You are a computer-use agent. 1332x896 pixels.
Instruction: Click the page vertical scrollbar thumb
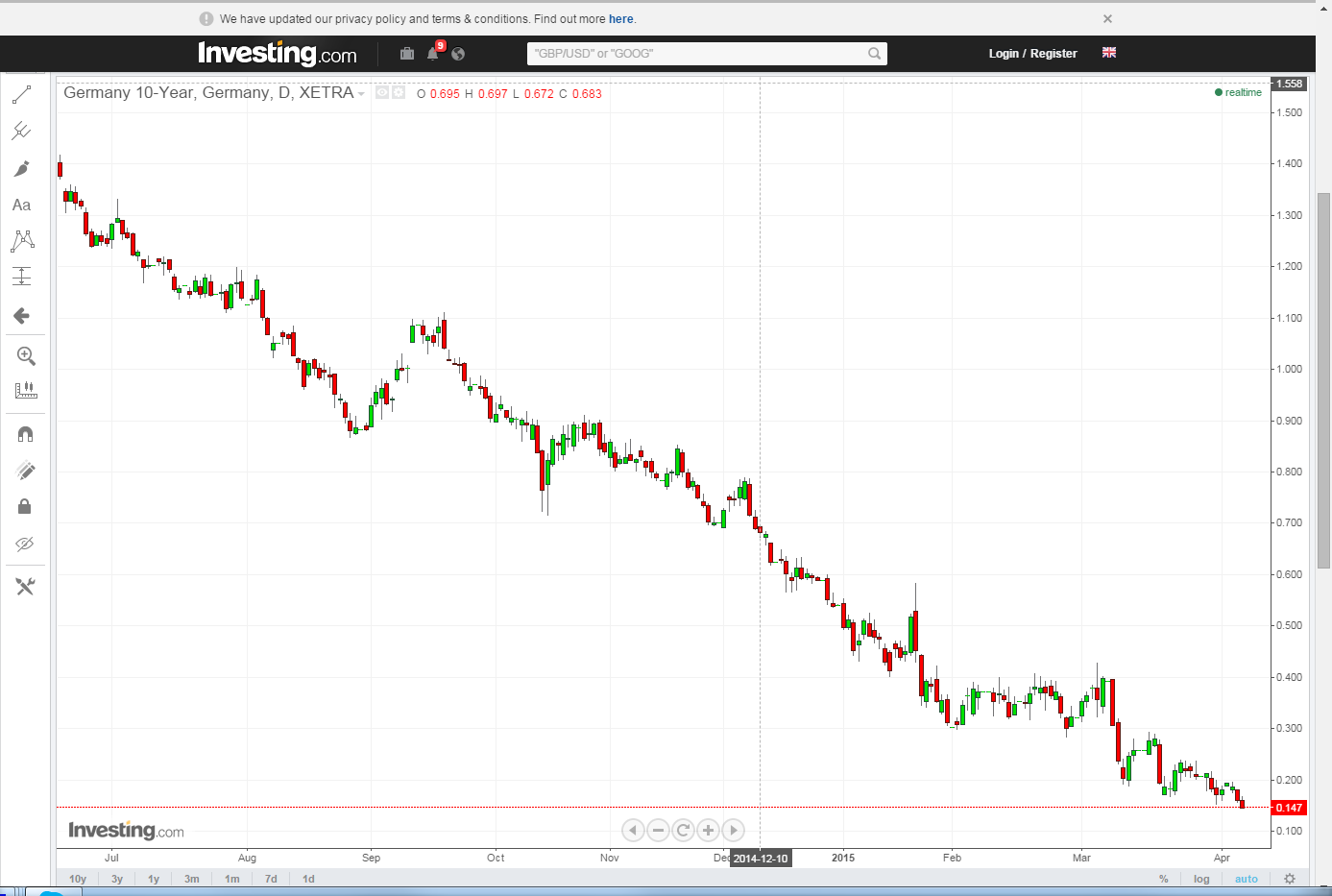(x=1323, y=379)
